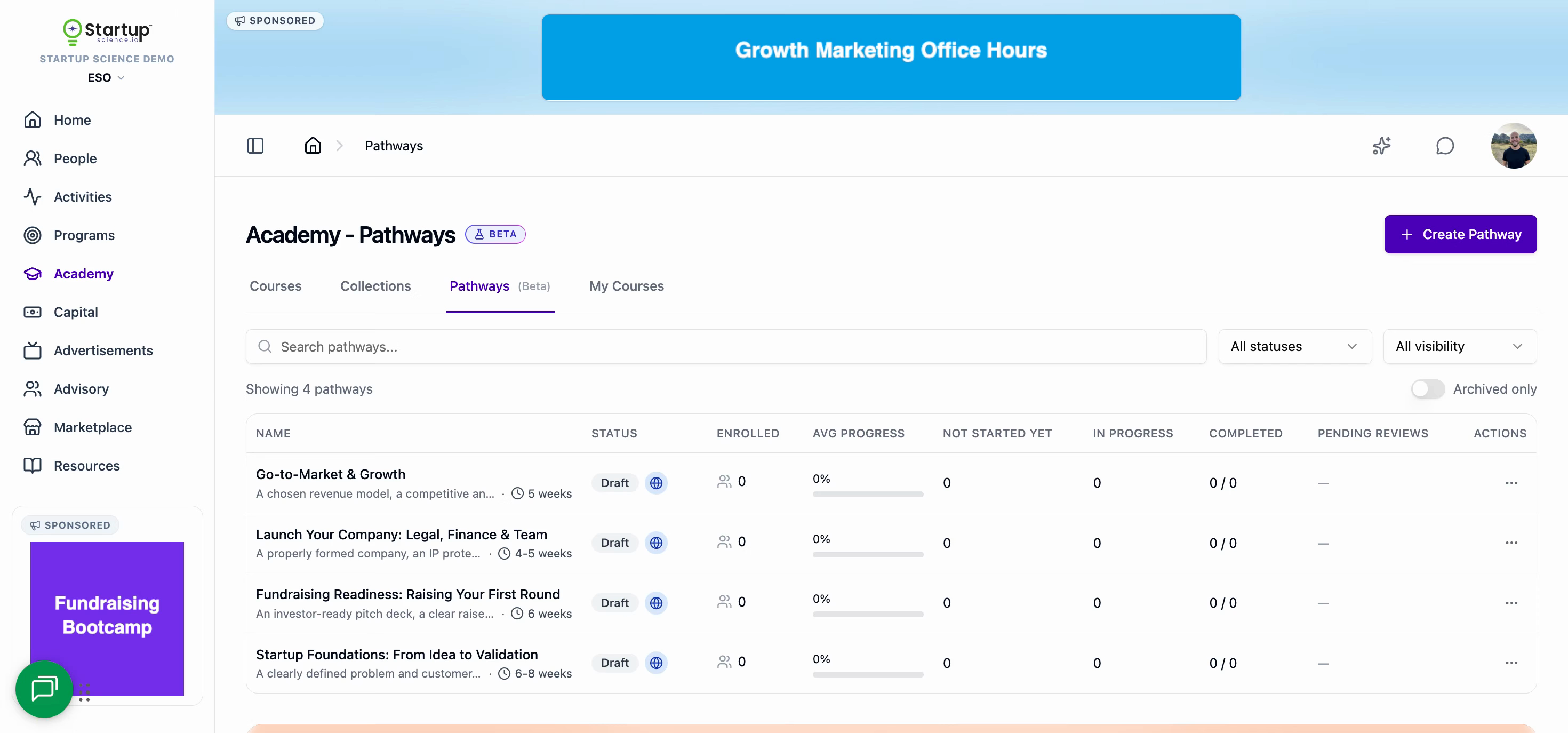Click the Create Pathway button

[x=1460, y=234]
